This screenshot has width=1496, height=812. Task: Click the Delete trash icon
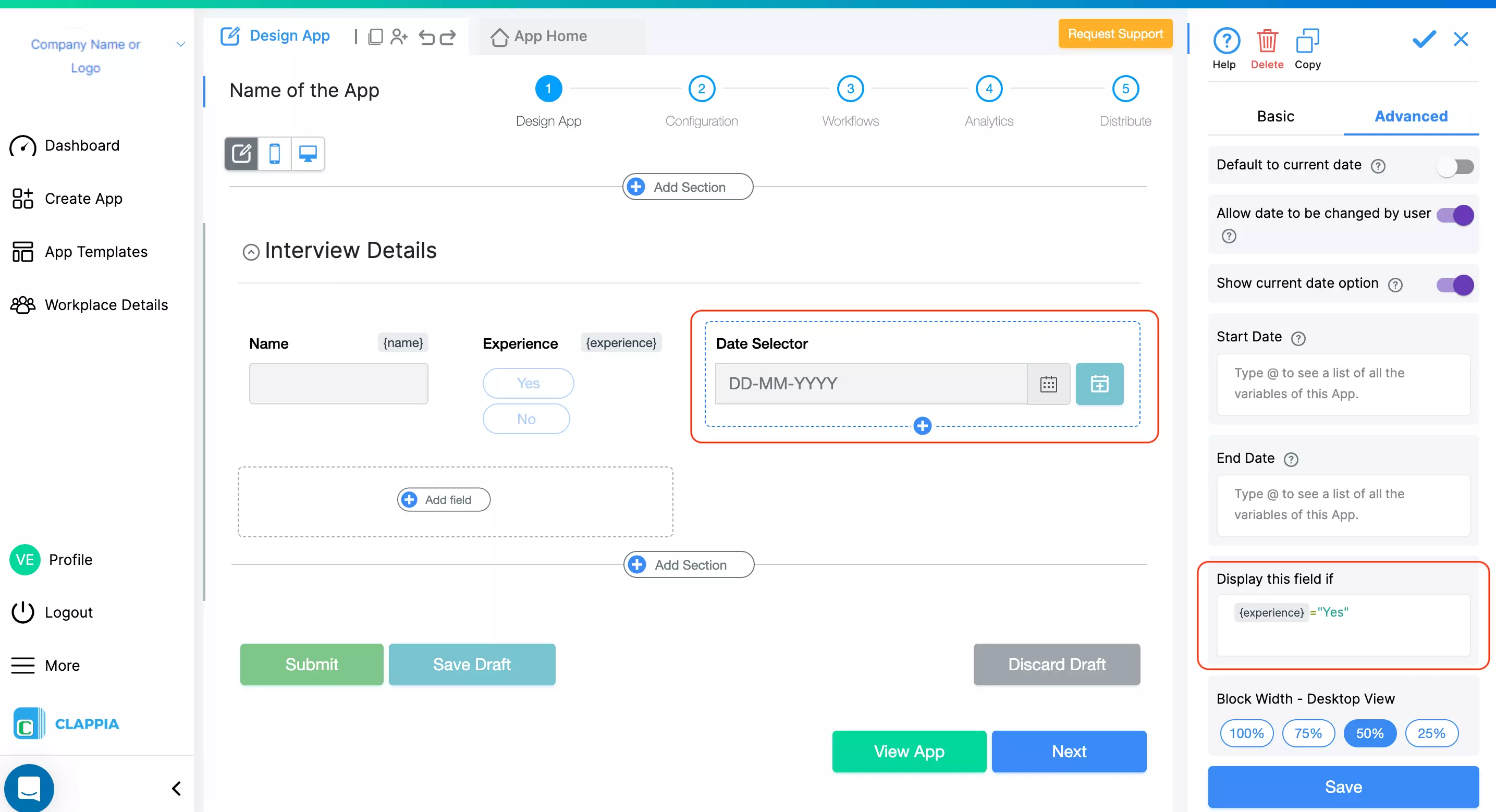pos(1267,42)
